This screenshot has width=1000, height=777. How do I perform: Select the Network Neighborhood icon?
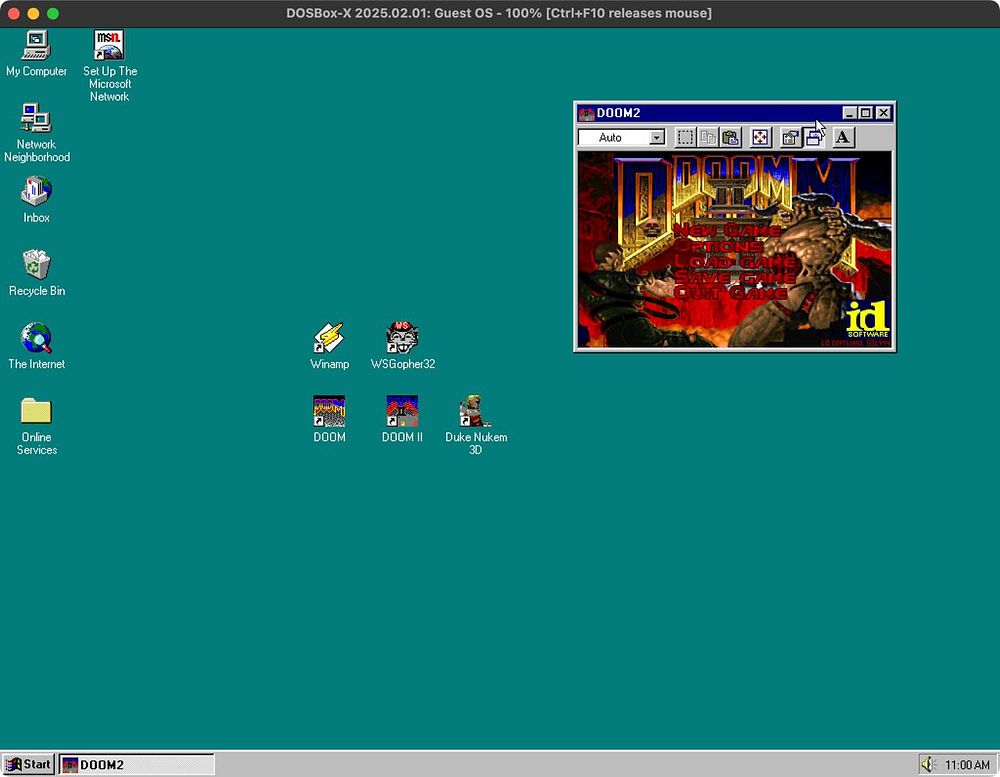(x=36, y=133)
